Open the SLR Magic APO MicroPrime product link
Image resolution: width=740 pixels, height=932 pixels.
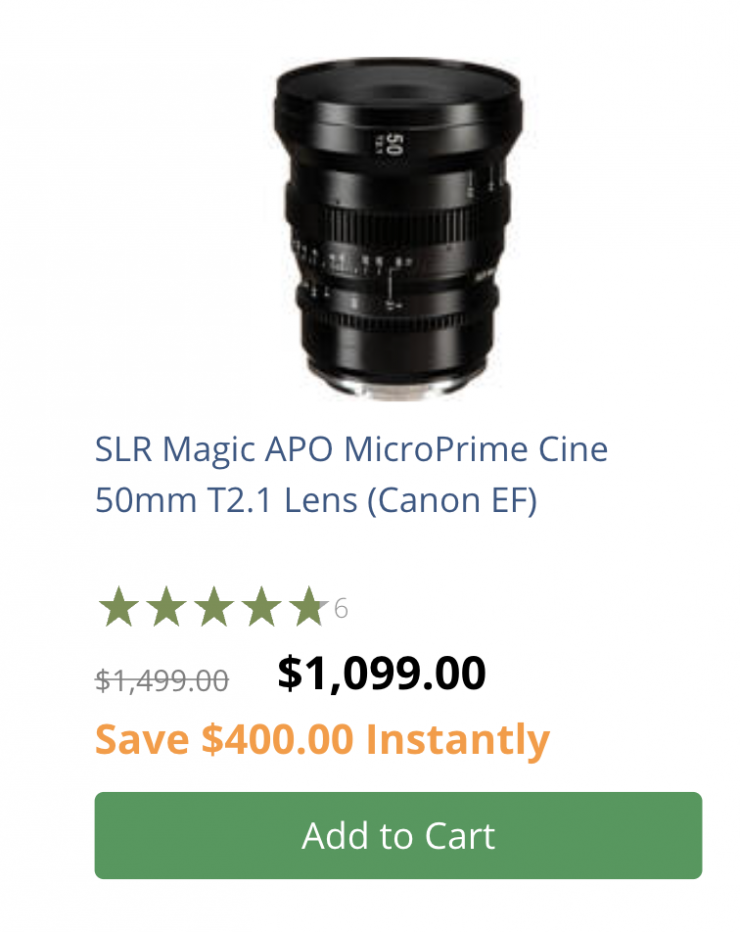click(351, 474)
